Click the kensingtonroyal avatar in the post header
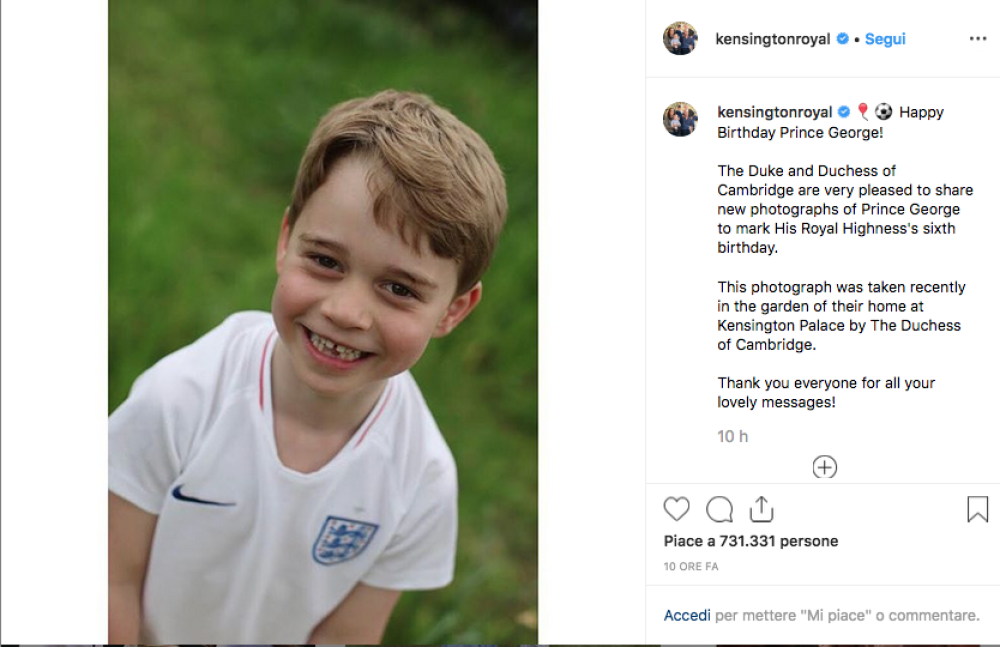 coord(680,39)
